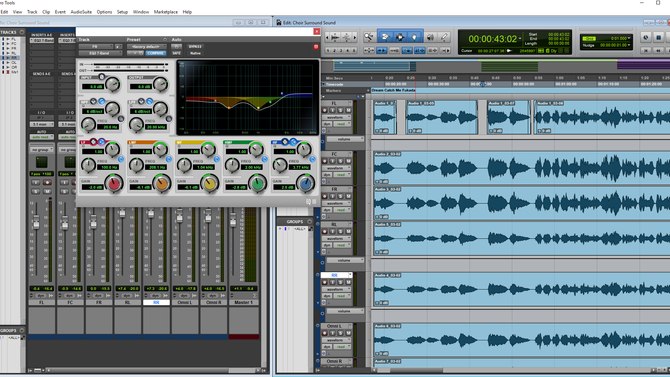The image size is (670, 377).
Task: Open the GROUPS list menu in the Edit window
Action: coord(310,221)
